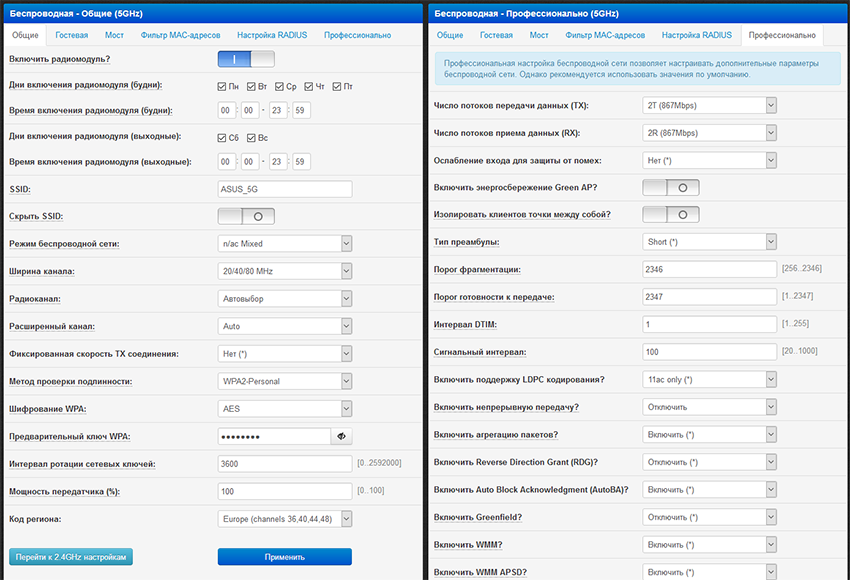This screenshot has width=850, height=580.
Task: Toggle the radio module enable switch
Action: 246,59
